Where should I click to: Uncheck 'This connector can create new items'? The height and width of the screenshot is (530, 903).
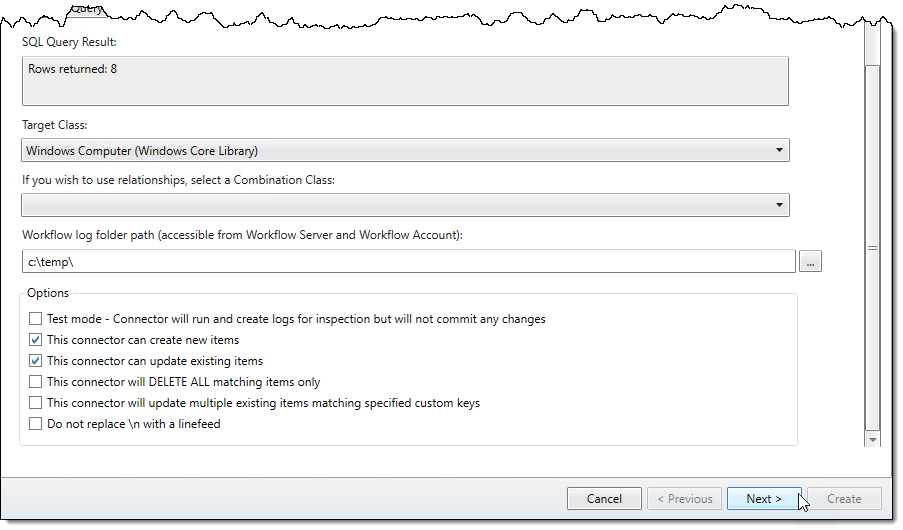pos(36,340)
